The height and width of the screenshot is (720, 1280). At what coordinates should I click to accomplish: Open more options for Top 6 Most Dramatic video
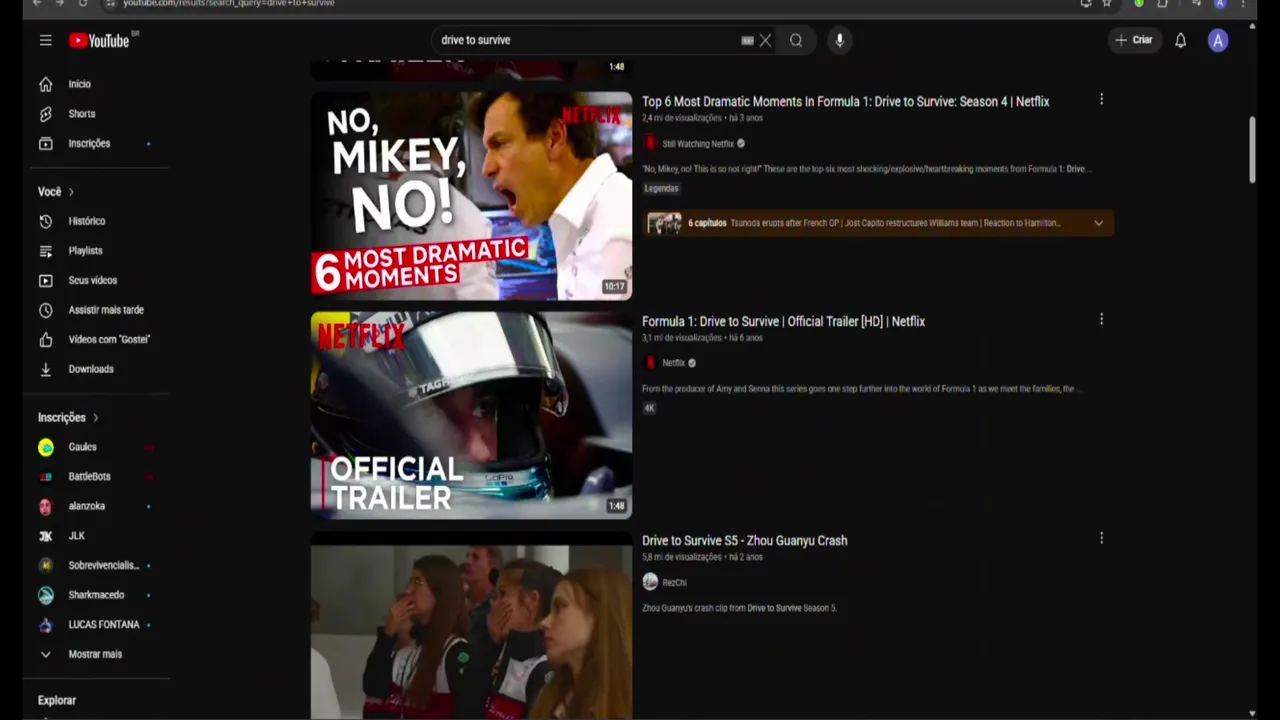(1101, 99)
